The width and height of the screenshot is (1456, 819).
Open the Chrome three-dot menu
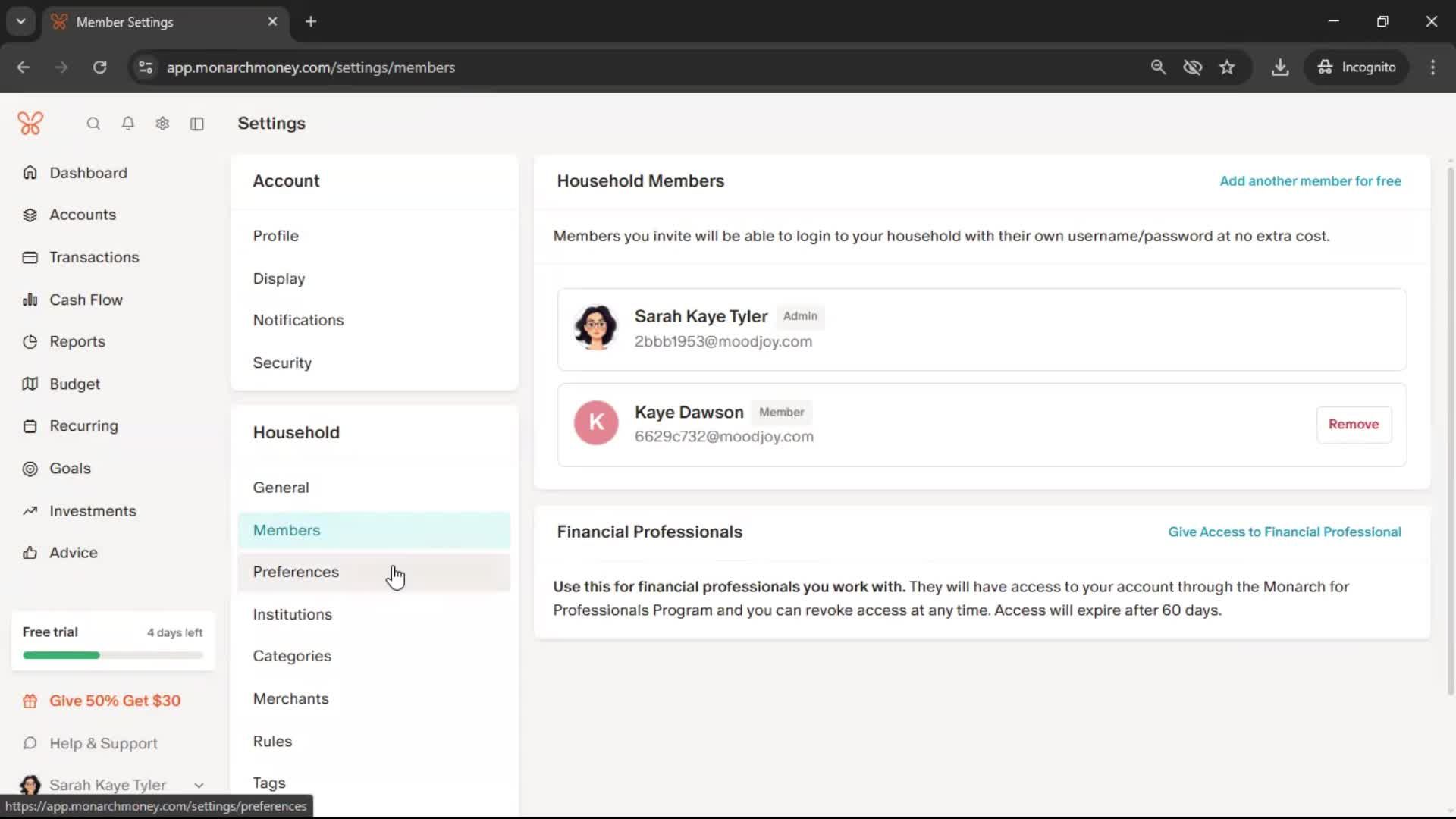(x=1432, y=67)
